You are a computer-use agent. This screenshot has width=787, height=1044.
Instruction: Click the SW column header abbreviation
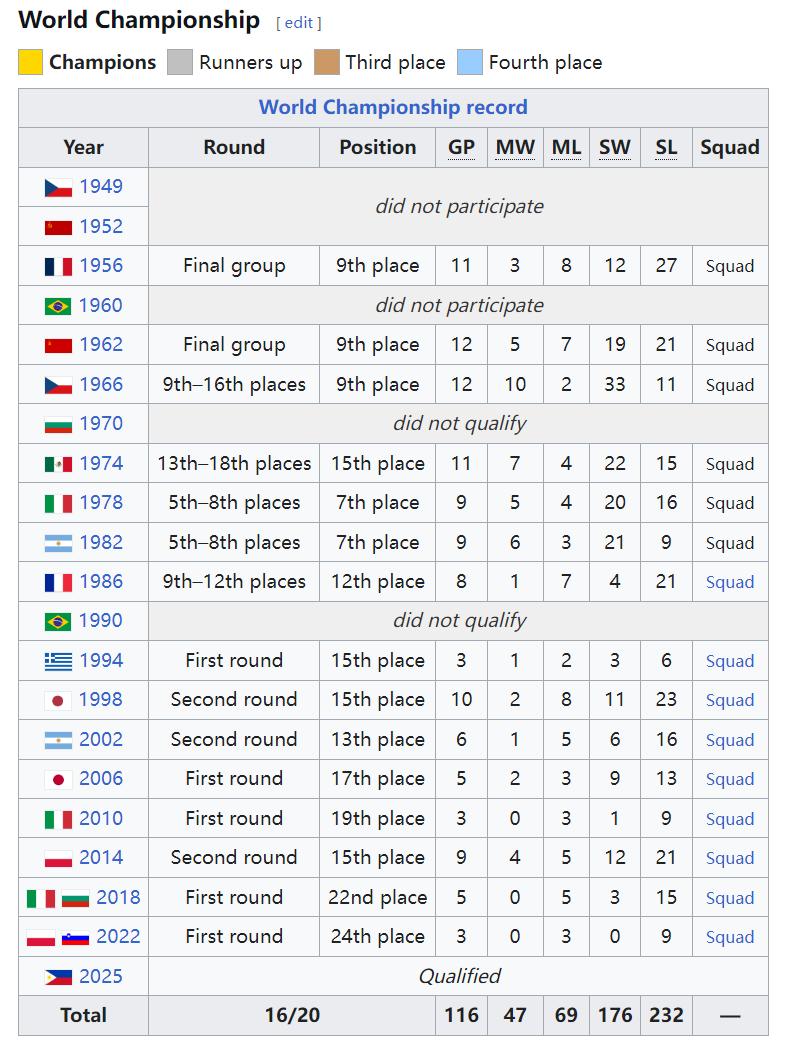pyautogui.click(x=615, y=147)
